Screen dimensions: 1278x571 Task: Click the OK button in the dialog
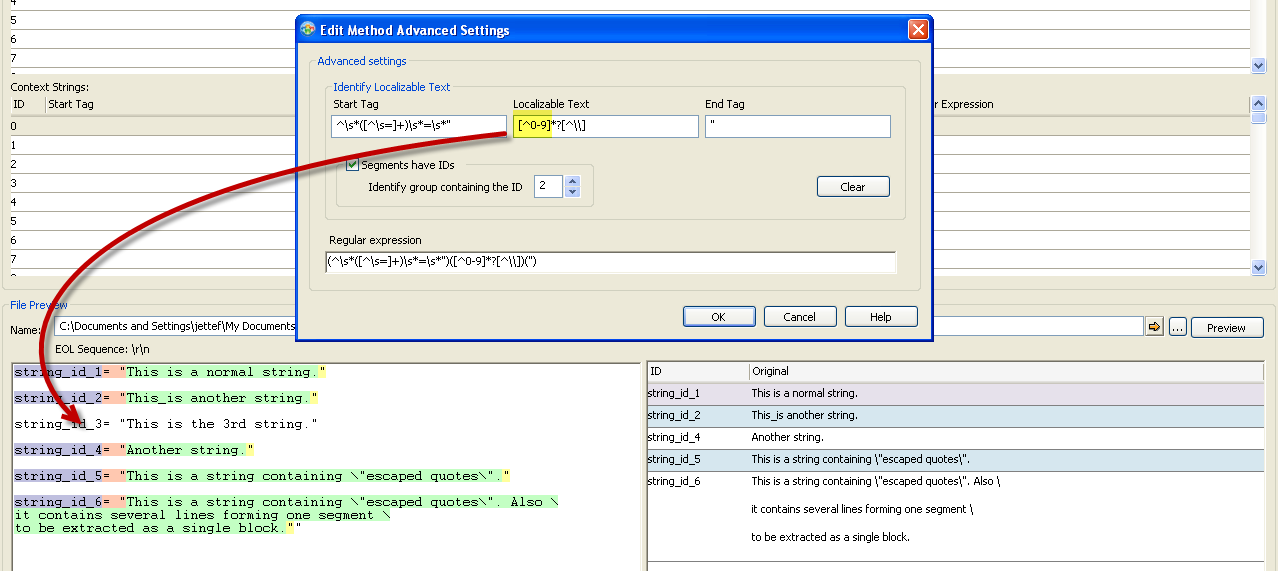point(718,316)
